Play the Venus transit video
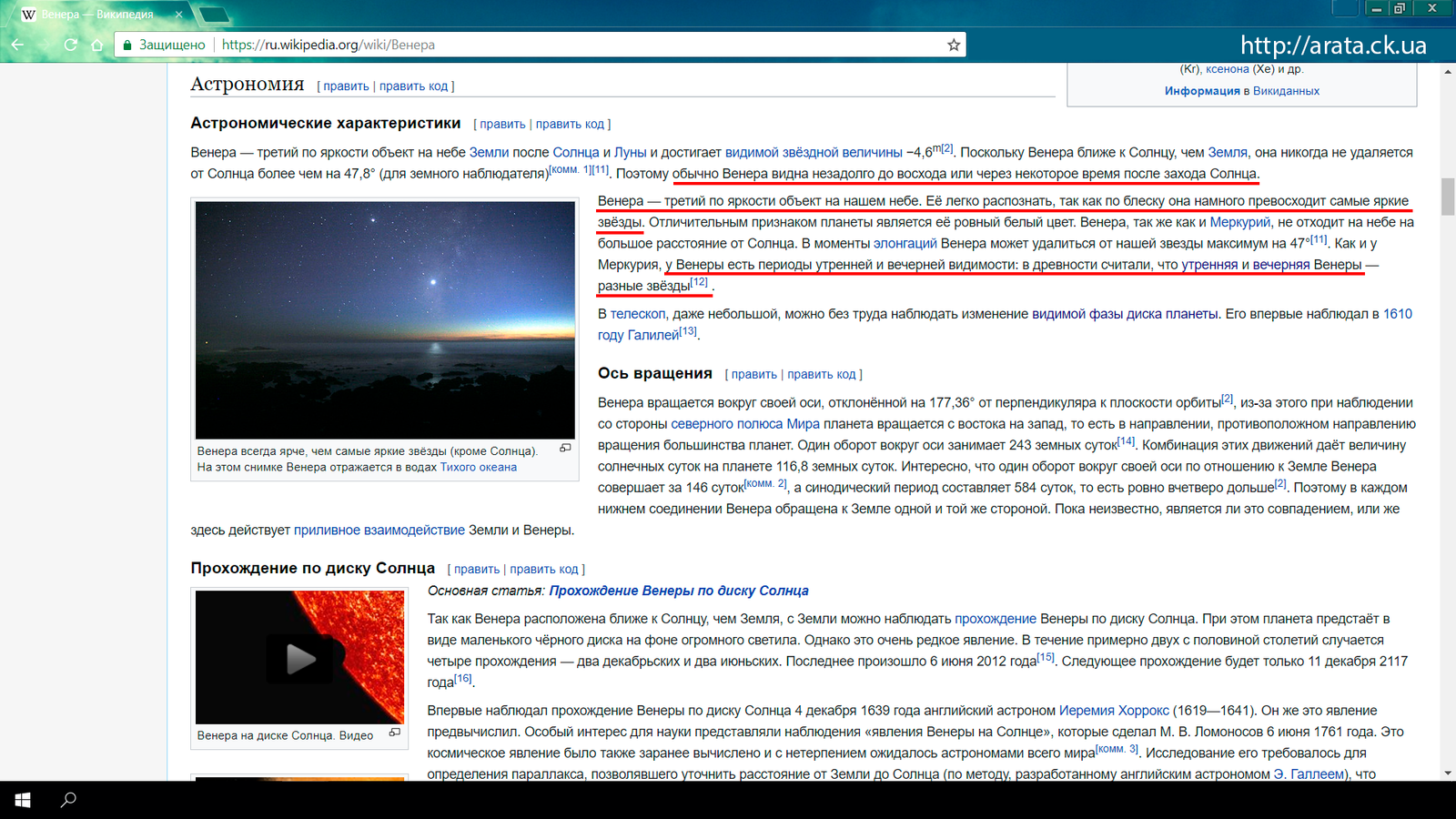Screen dimensions: 1456x819 click(301, 658)
